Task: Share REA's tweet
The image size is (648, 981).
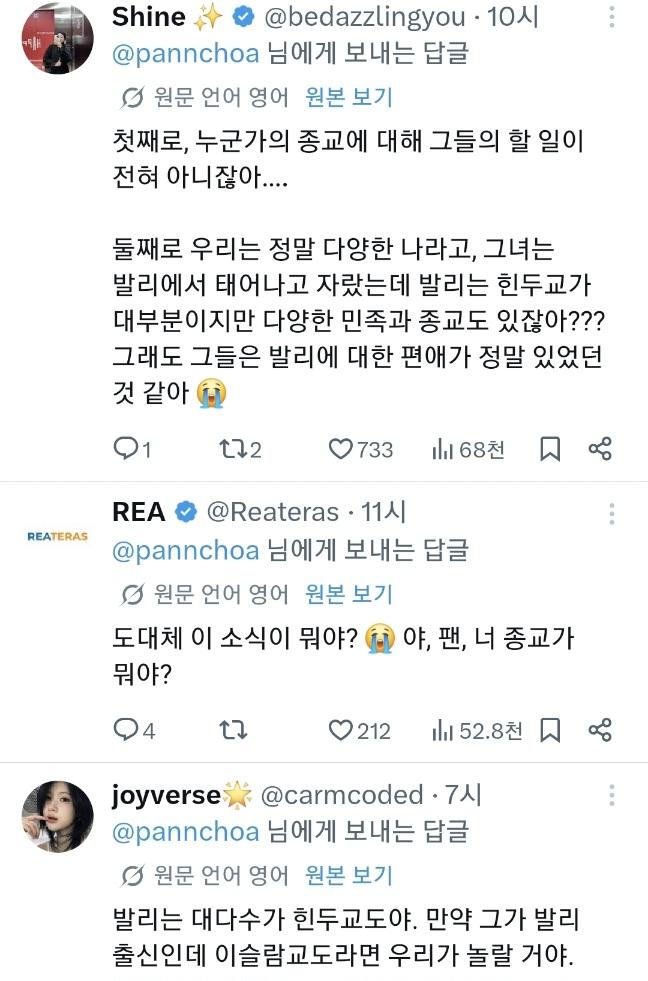Action: [600, 730]
